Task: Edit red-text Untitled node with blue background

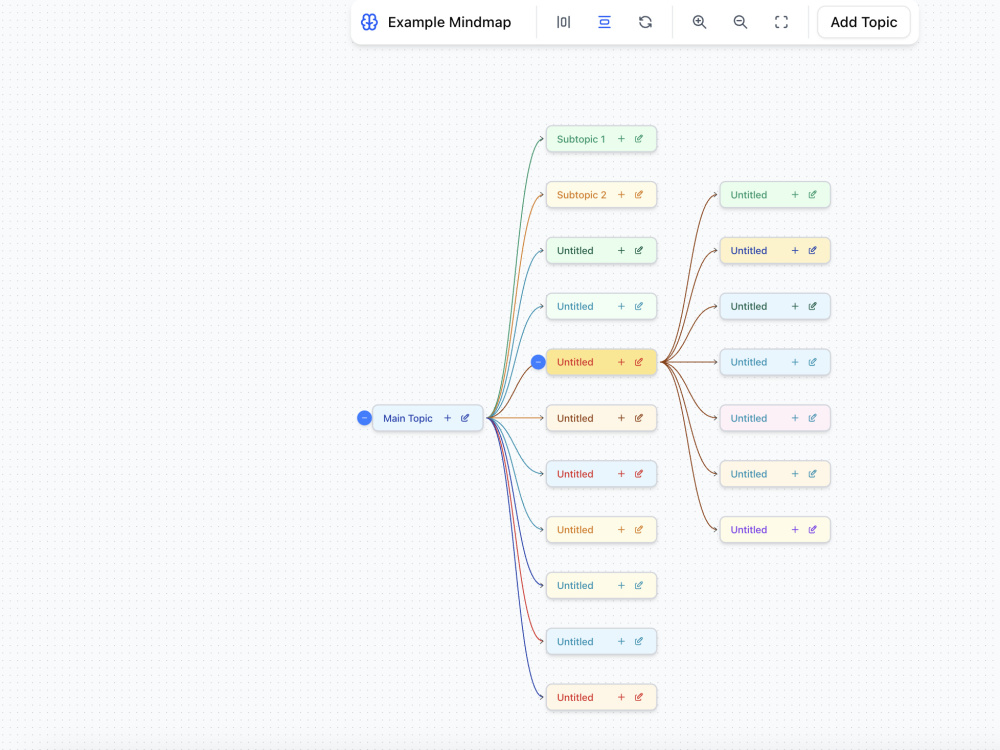Action: click(x=638, y=474)
